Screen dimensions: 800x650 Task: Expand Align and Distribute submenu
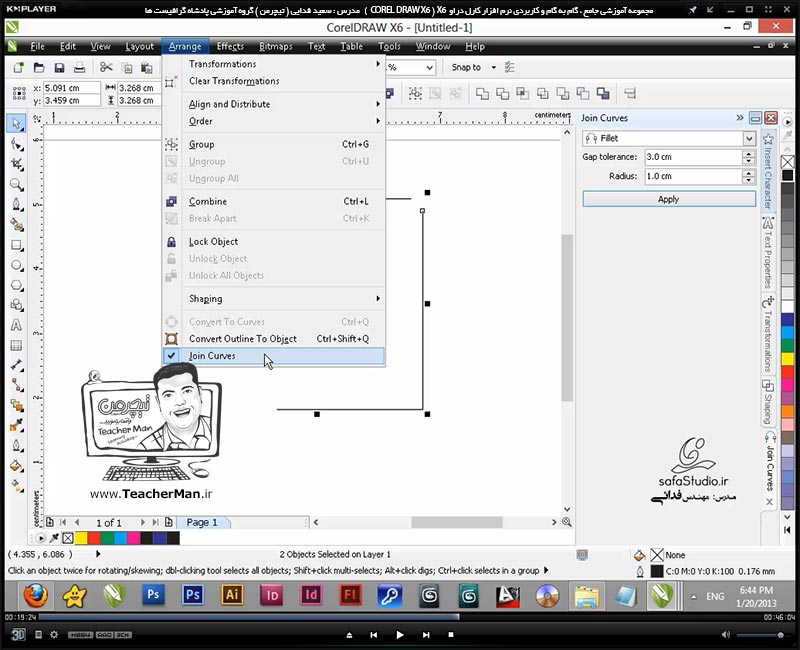[x=273, y=104]
